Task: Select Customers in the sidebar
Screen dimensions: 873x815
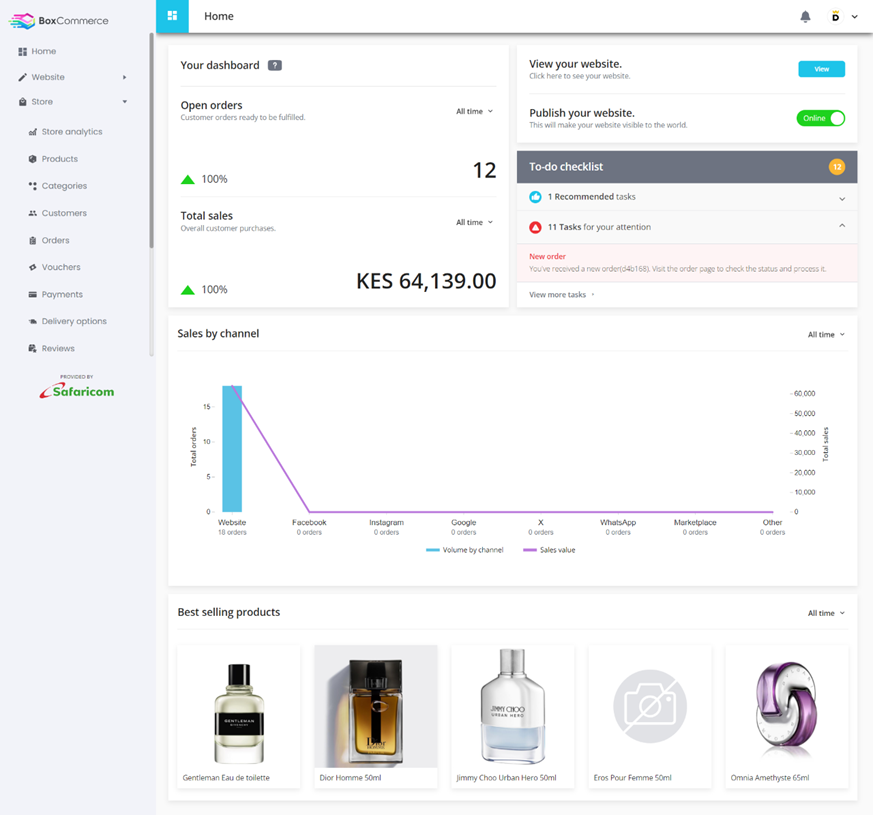Action: point(32,213)
